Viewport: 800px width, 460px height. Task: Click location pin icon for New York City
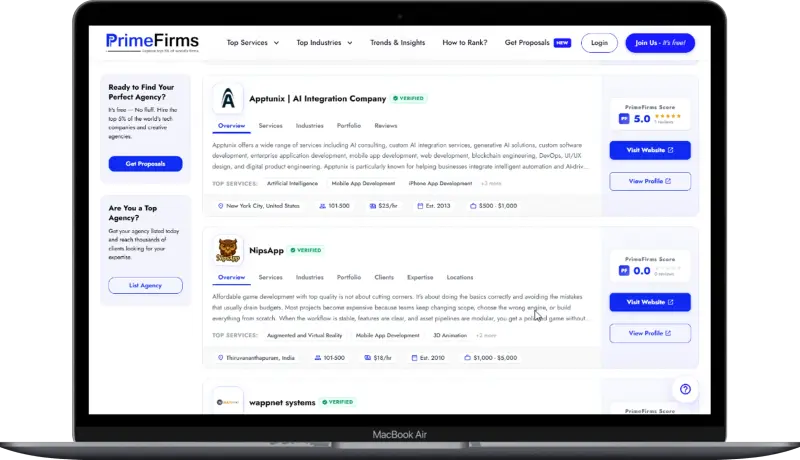click(x=220, y=206)
